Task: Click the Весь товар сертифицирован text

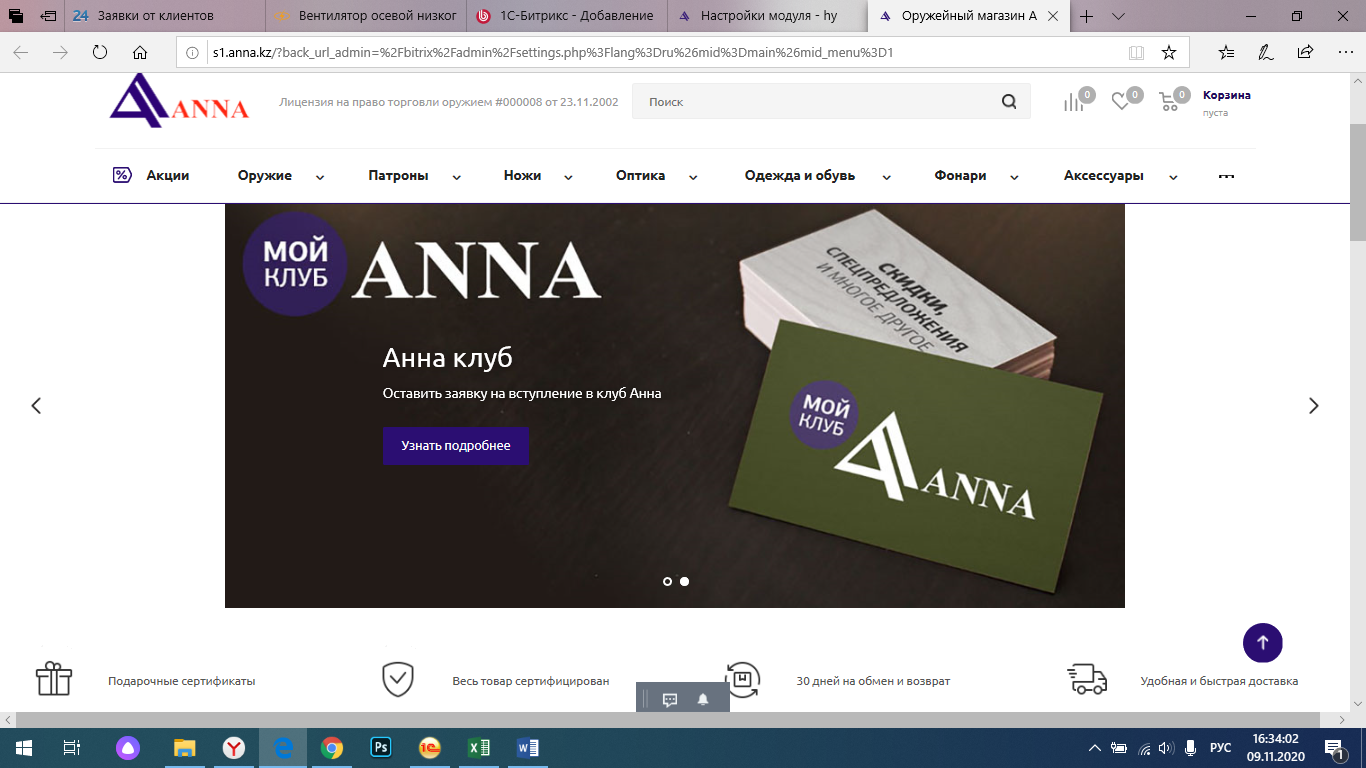Action: 531,681
